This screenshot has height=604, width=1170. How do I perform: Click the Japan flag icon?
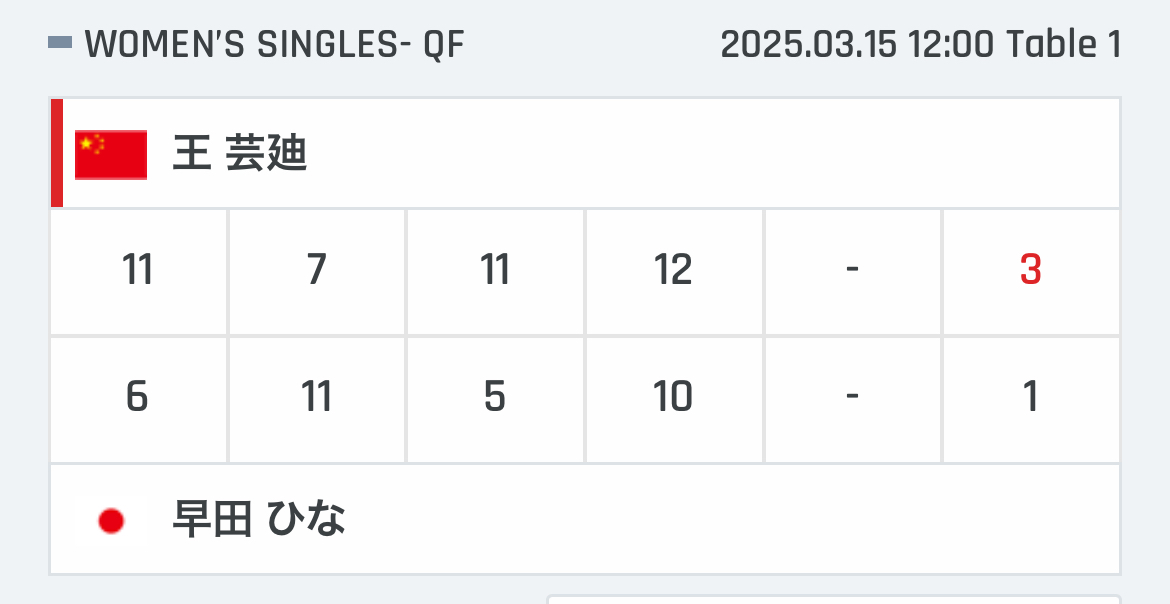[x=110, y=520]
